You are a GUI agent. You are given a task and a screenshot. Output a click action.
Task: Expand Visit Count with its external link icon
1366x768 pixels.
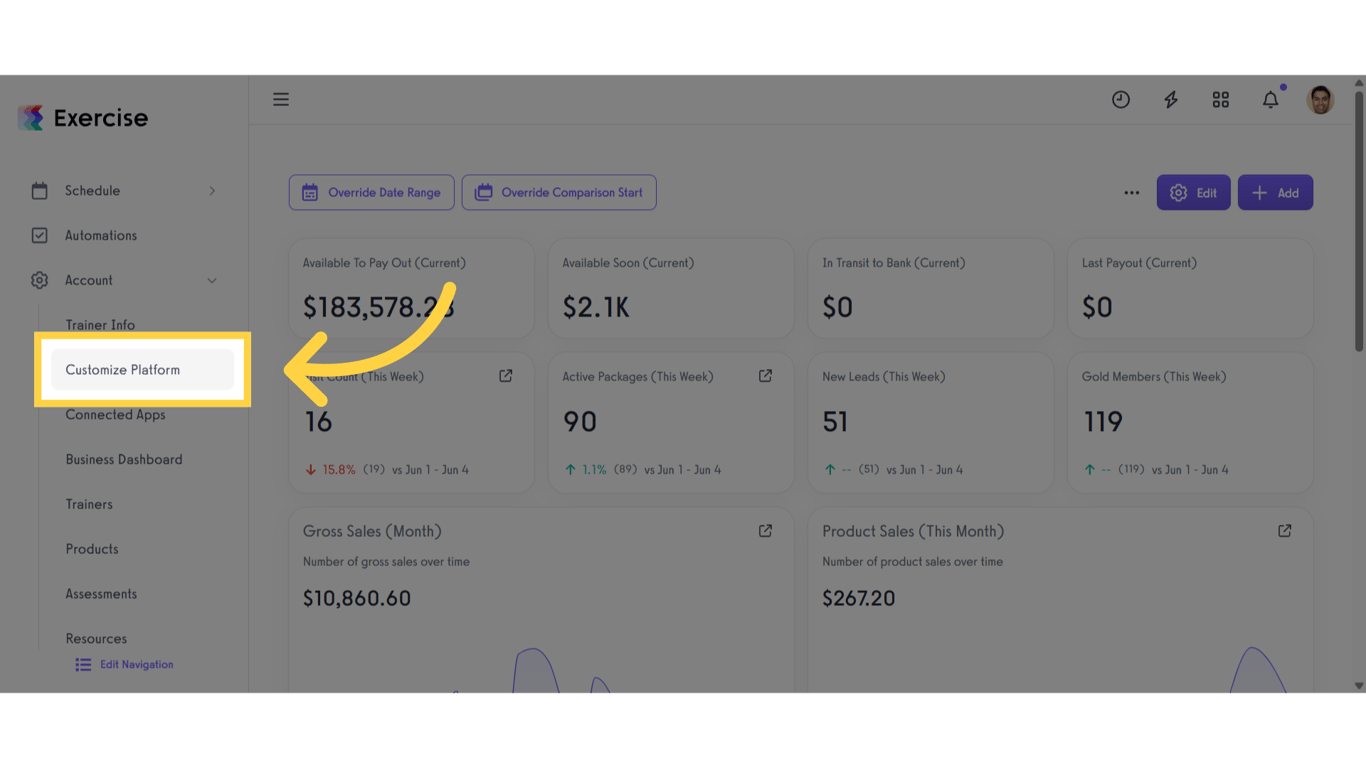tap(505, 375)
